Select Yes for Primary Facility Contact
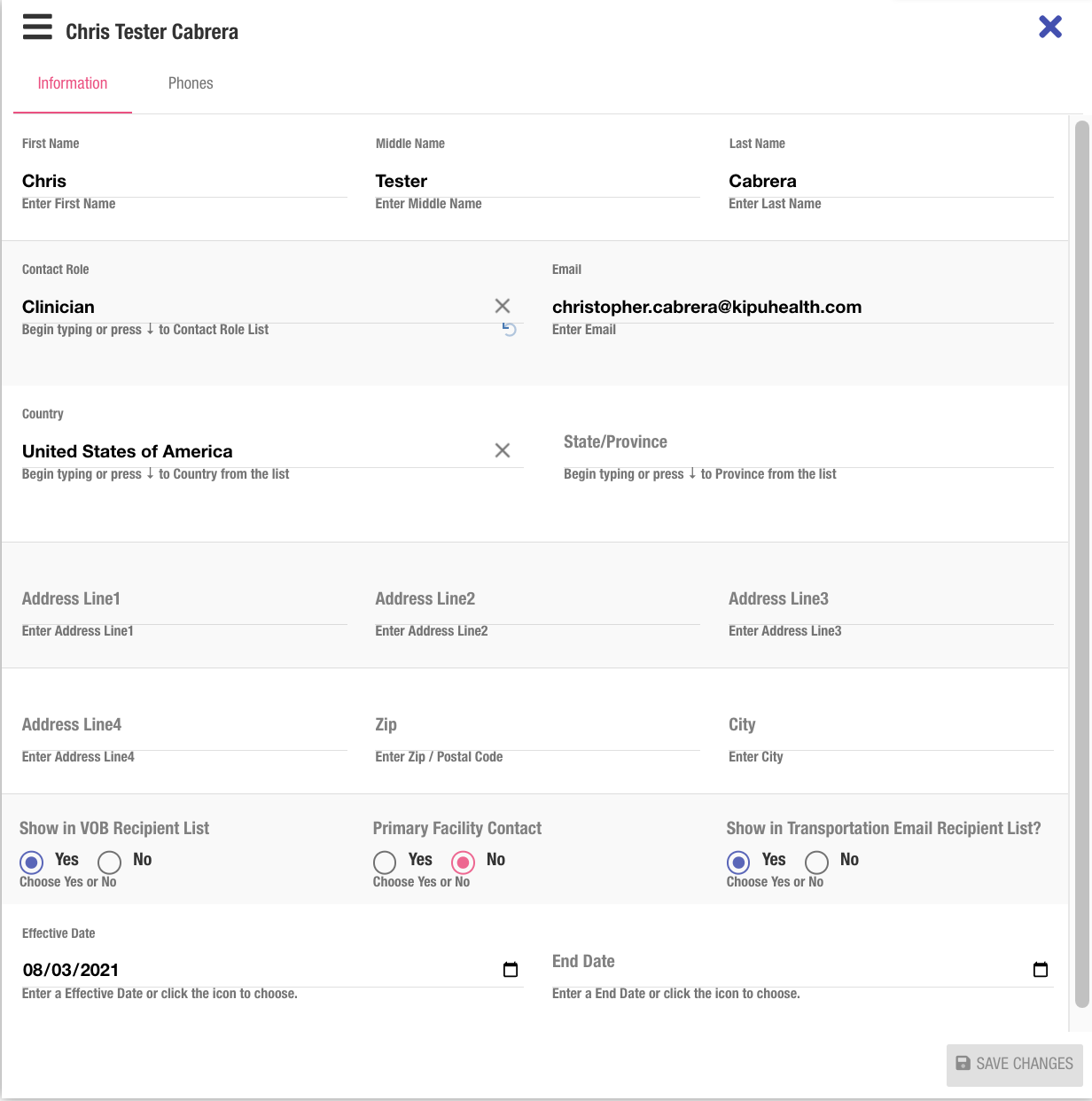This screenshot has height=1101, width=1092. [385, 863]
